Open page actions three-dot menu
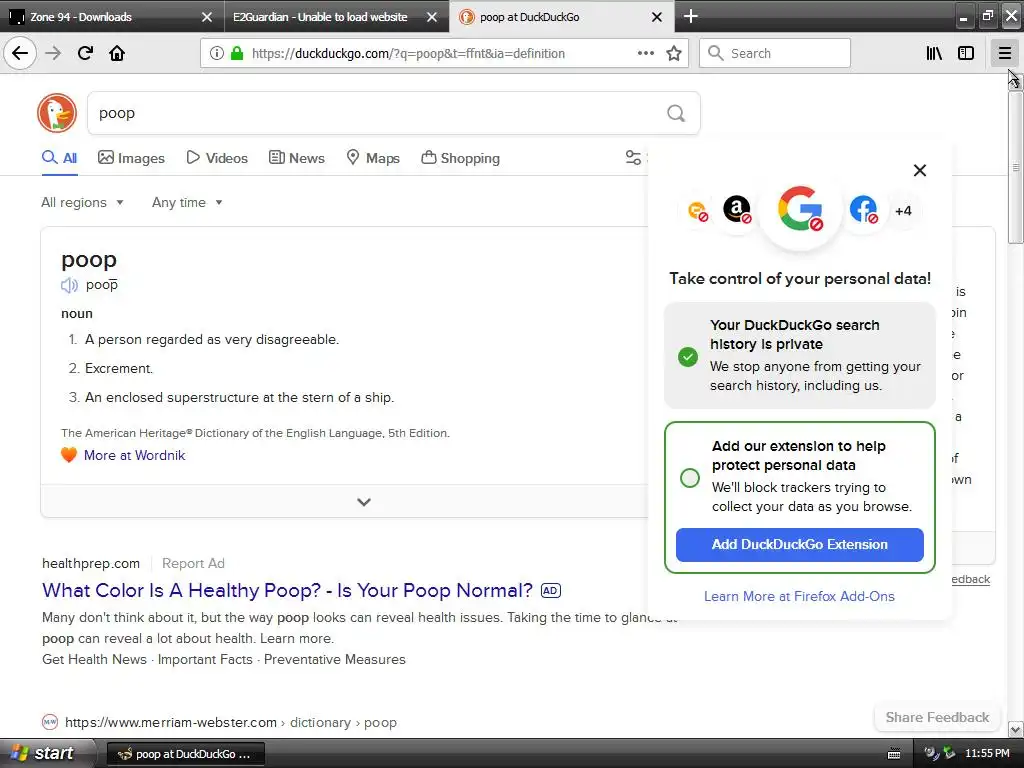The image size is (1024, 768). click(x=646, y=53)
